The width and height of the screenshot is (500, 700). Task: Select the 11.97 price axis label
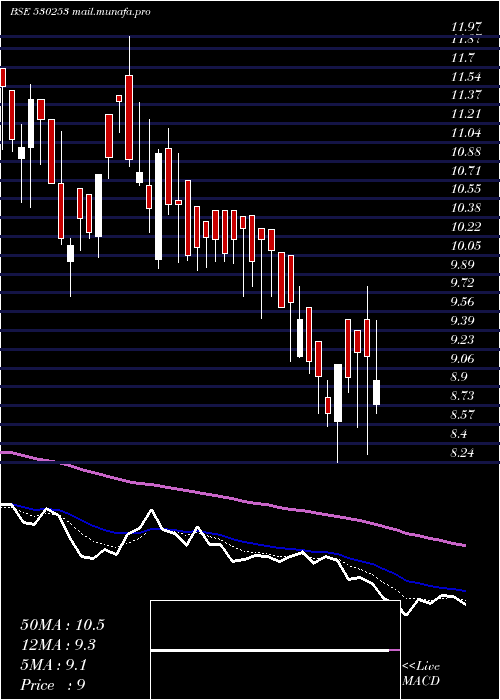pyautogui.click(x=466, y=27)
